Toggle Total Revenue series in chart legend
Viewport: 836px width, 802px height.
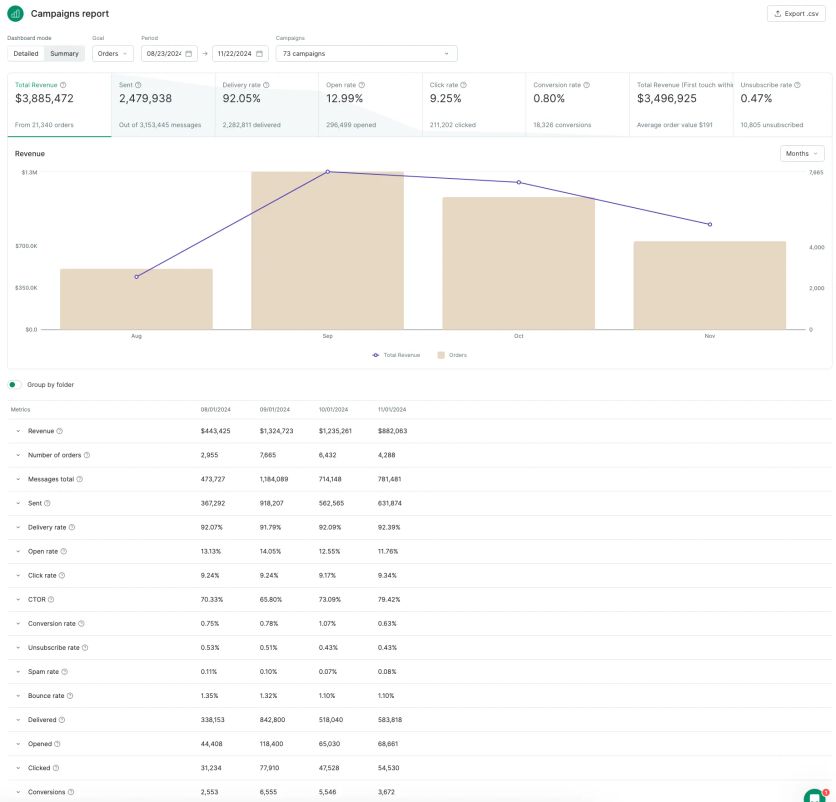click(x=396, y=355)
